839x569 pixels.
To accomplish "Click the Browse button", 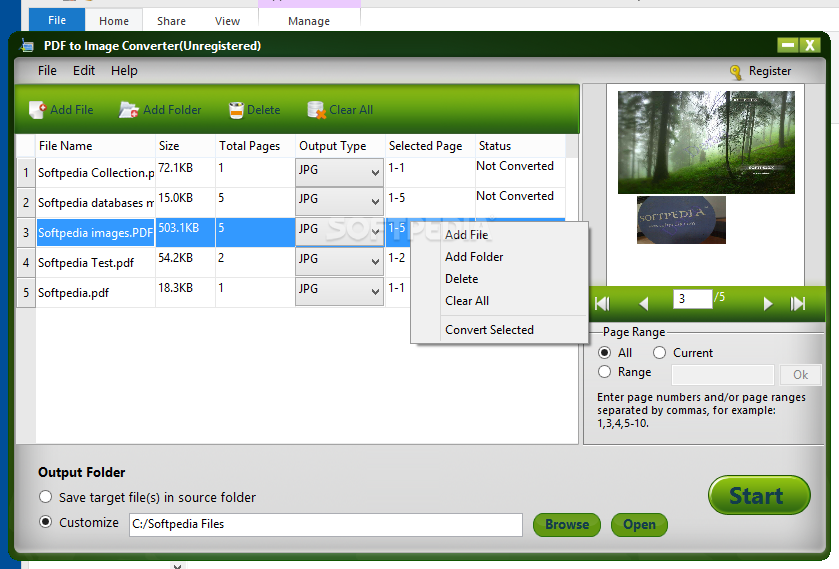I will click(567, 525).
